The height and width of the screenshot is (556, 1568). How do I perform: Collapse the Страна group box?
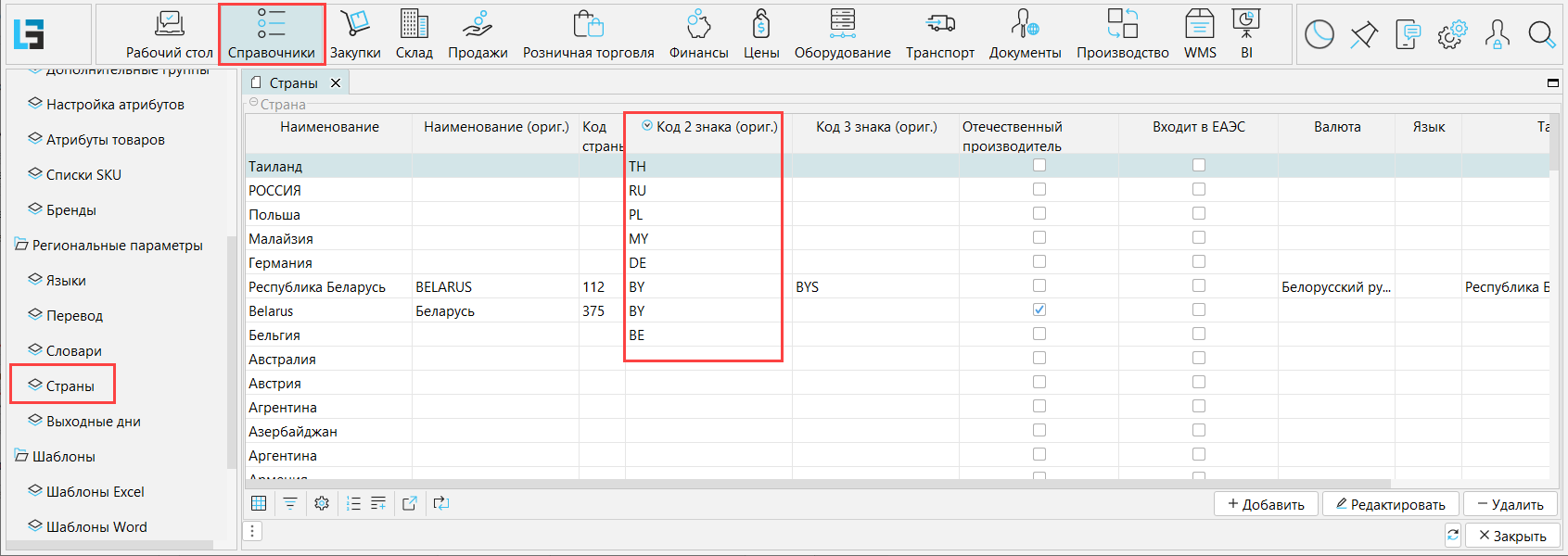[x=254, y=103]
